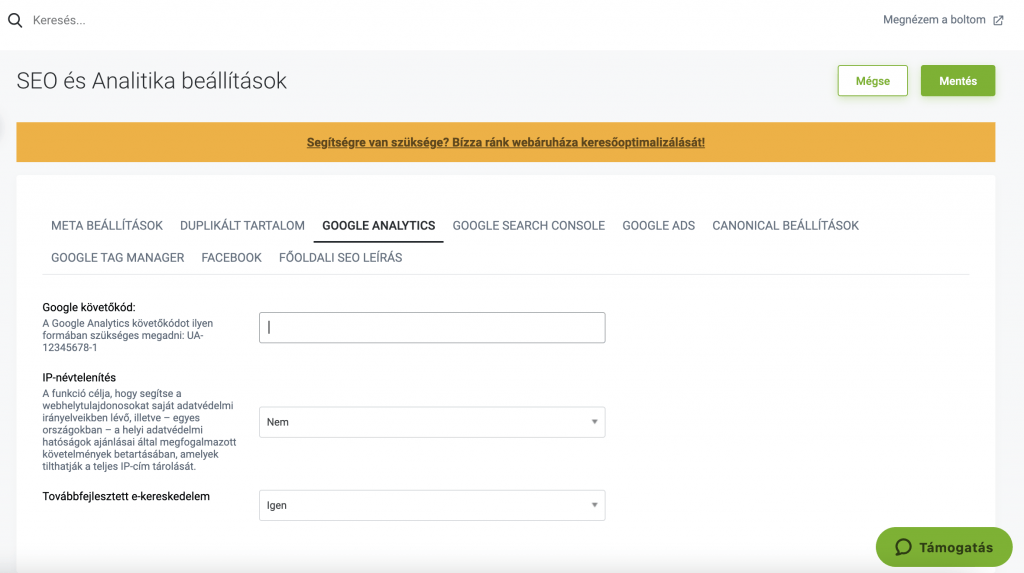Open the Főoldali SEO leírás tab
Screen dimensions: 1024x573
(x=340, y=257)
